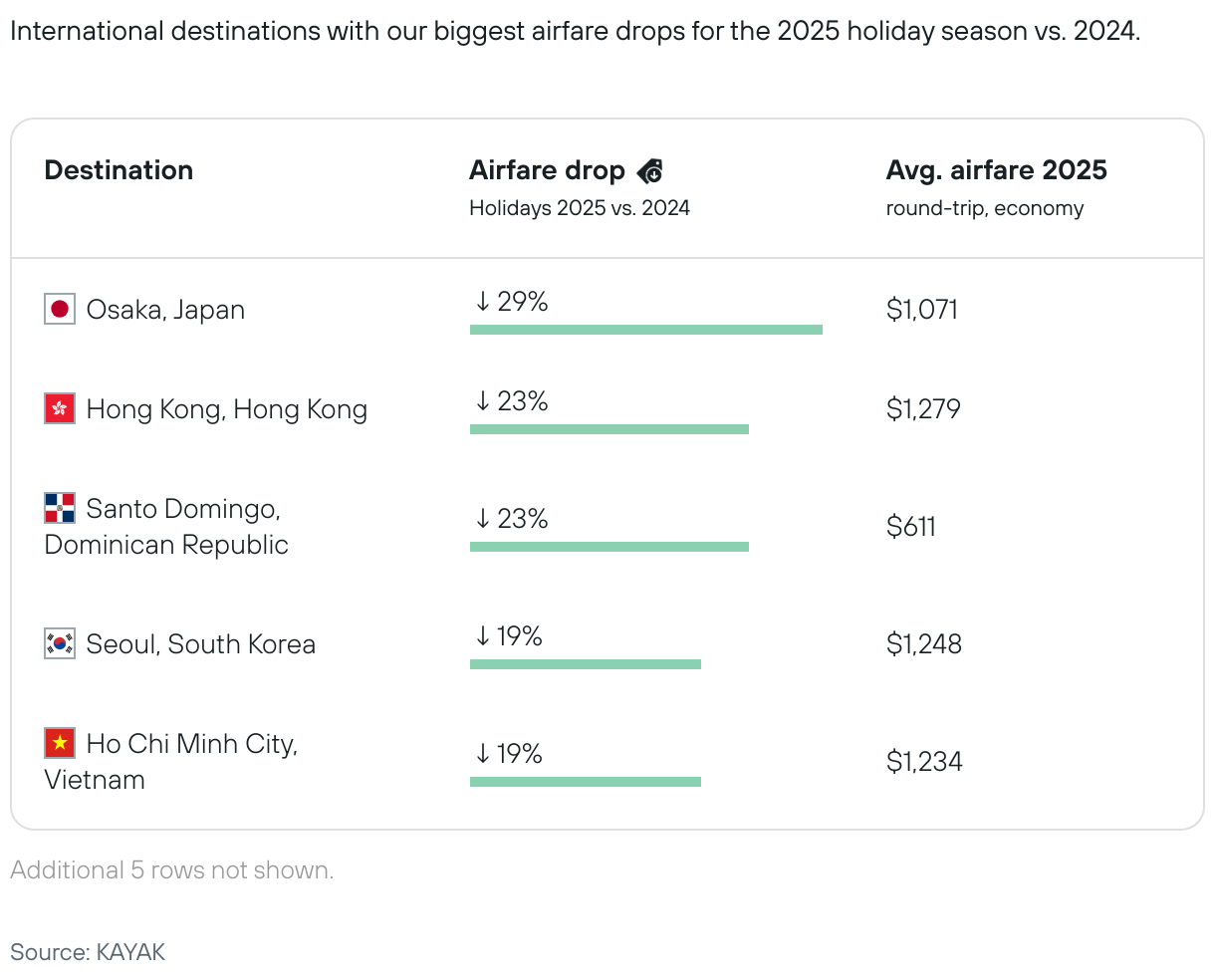Image resolution: width=1215 pixels, height=980 pixels.
Task: Click the price tag icon beside Airfare drop
Action: point(650,171)
